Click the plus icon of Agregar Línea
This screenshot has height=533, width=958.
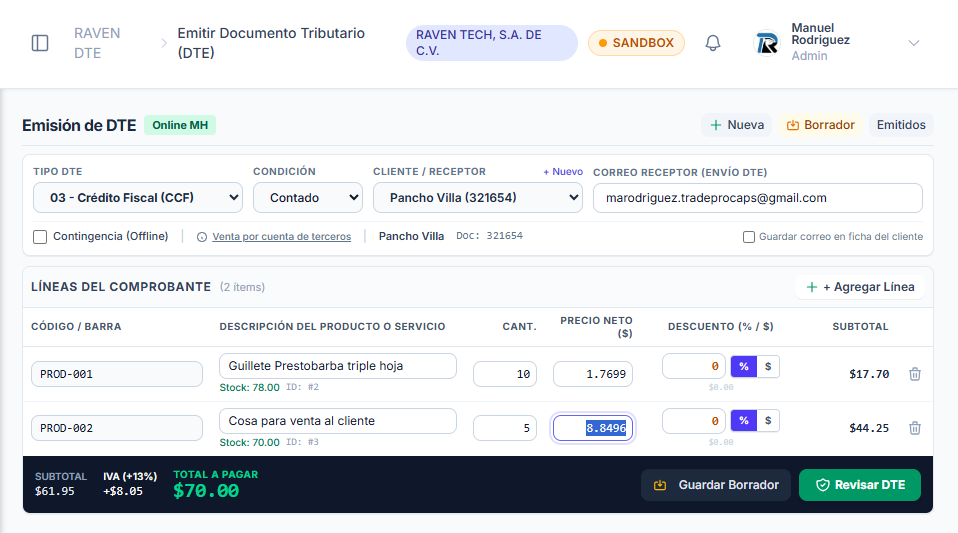812,287
